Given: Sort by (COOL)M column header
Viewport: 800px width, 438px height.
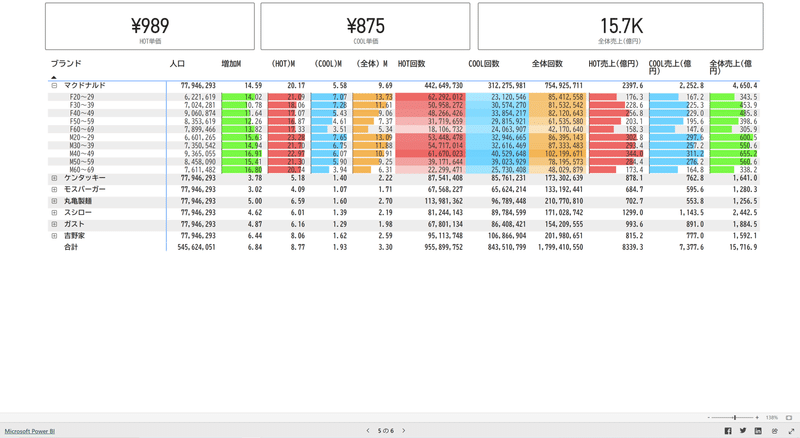Looking at the screenshot, I should [x=328, y=64].
